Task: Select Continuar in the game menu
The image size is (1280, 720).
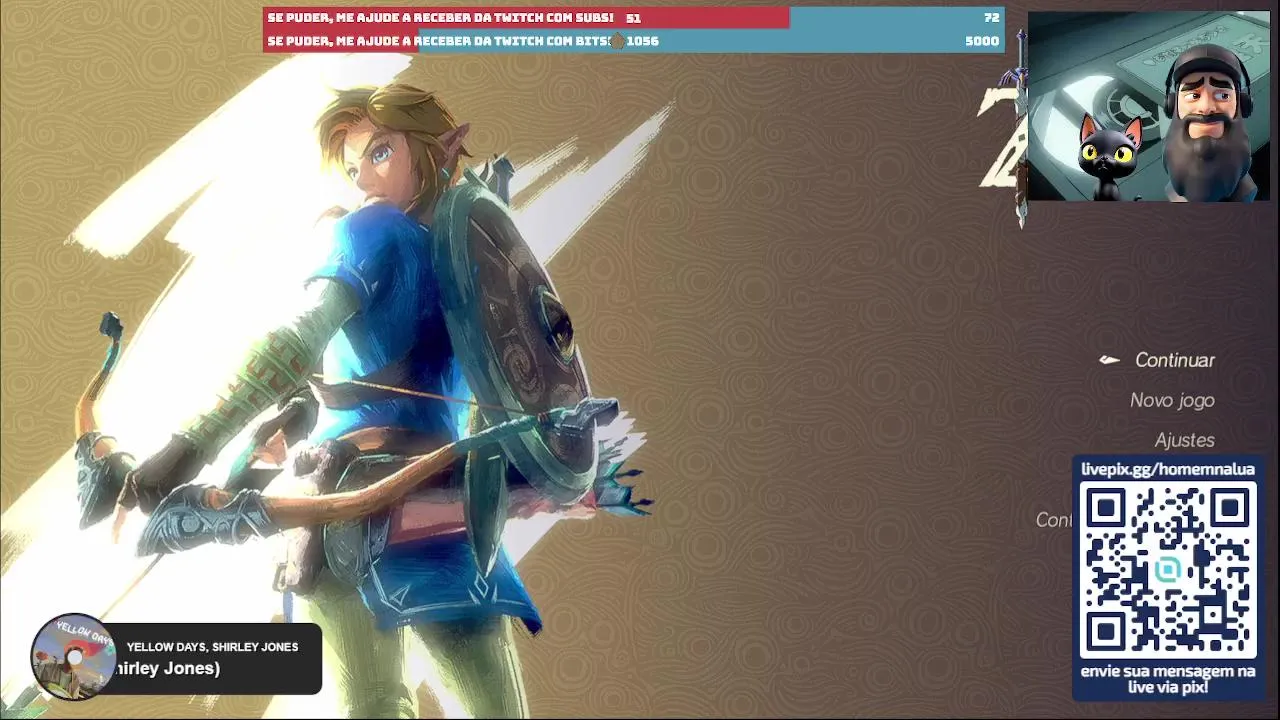Action: pyautogui.click(x=1174, y=360)
